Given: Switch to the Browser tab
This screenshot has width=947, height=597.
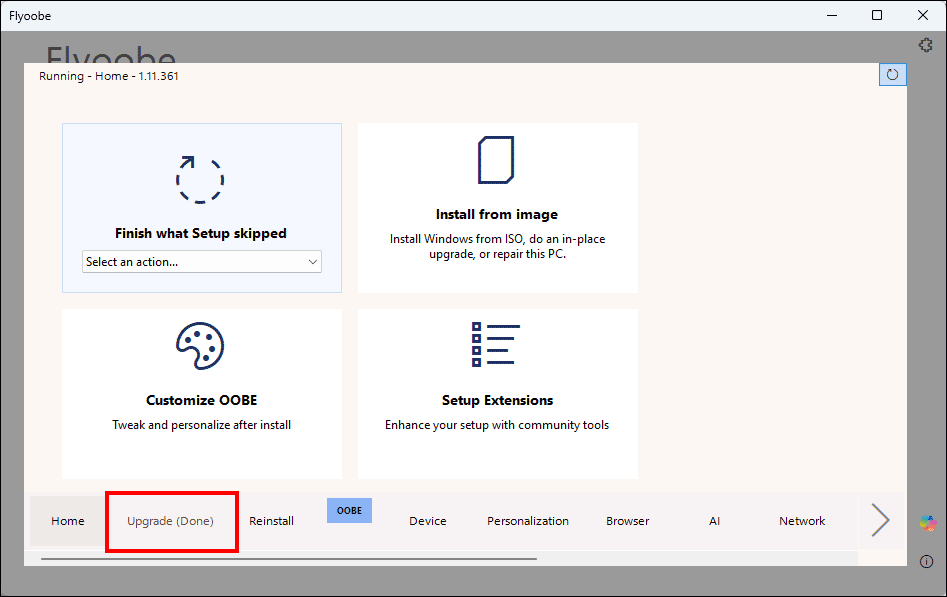Looking at the screenshot, I should click(x=628, y=521).
